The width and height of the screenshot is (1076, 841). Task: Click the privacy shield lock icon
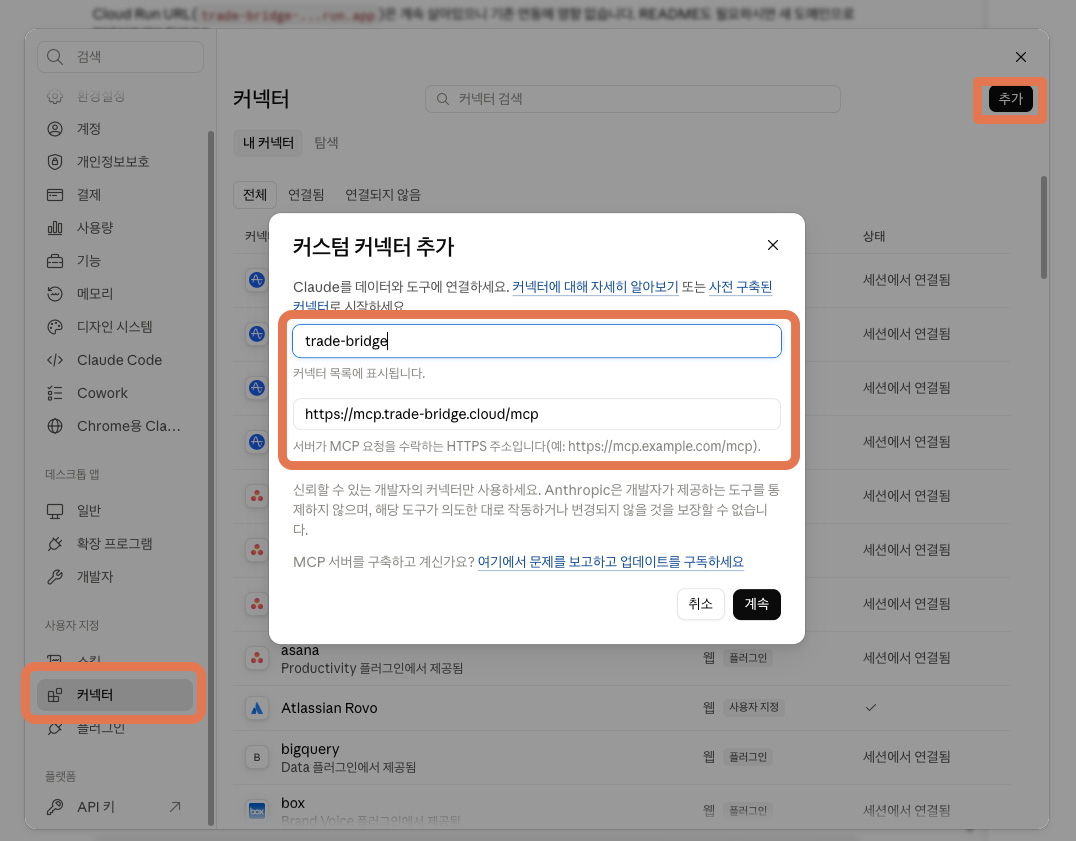click(x=55, y=162)
